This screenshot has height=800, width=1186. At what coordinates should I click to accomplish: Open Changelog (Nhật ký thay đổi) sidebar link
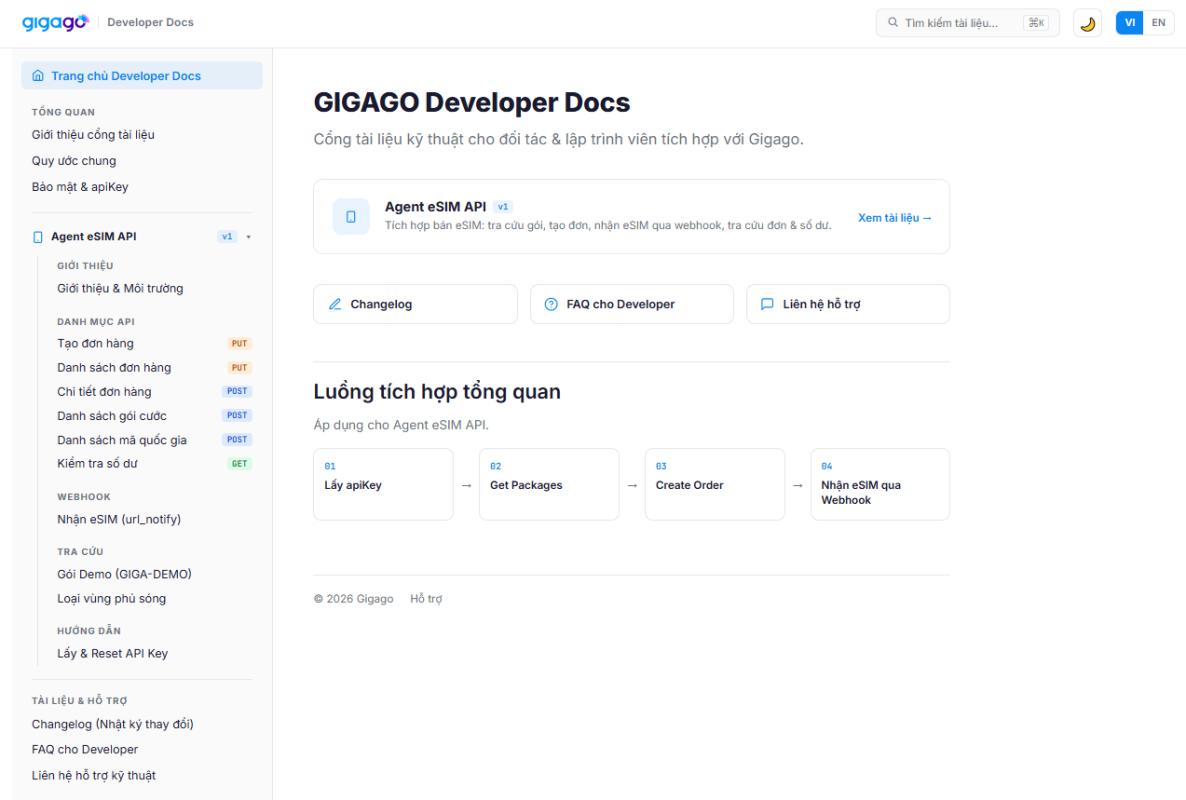113,724
